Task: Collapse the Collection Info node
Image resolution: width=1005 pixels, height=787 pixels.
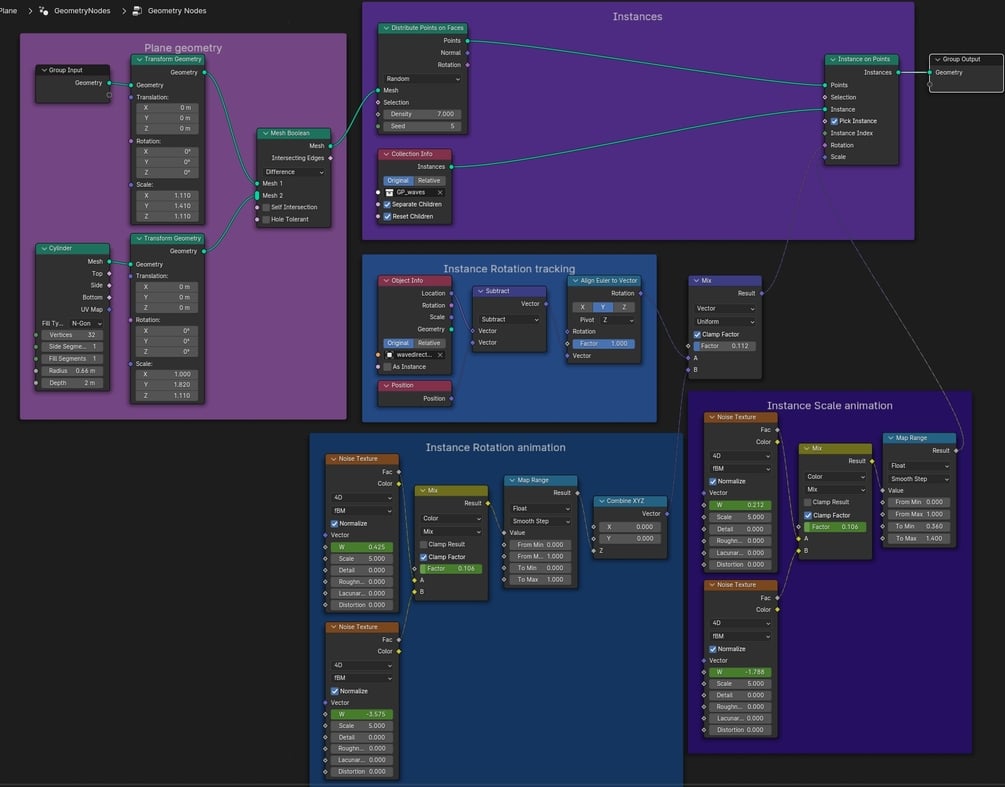Action: tap(386, 154)
